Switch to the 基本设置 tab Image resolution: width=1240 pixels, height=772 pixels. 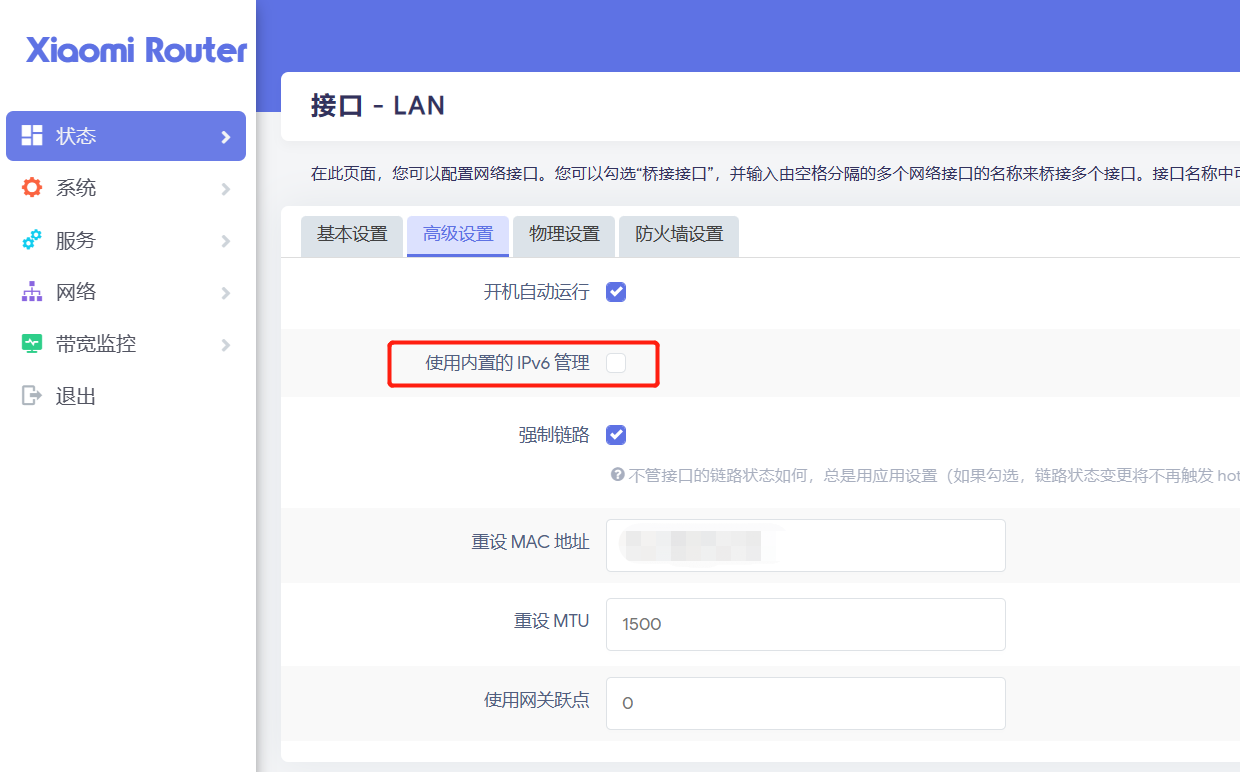(x=352, y=235)
